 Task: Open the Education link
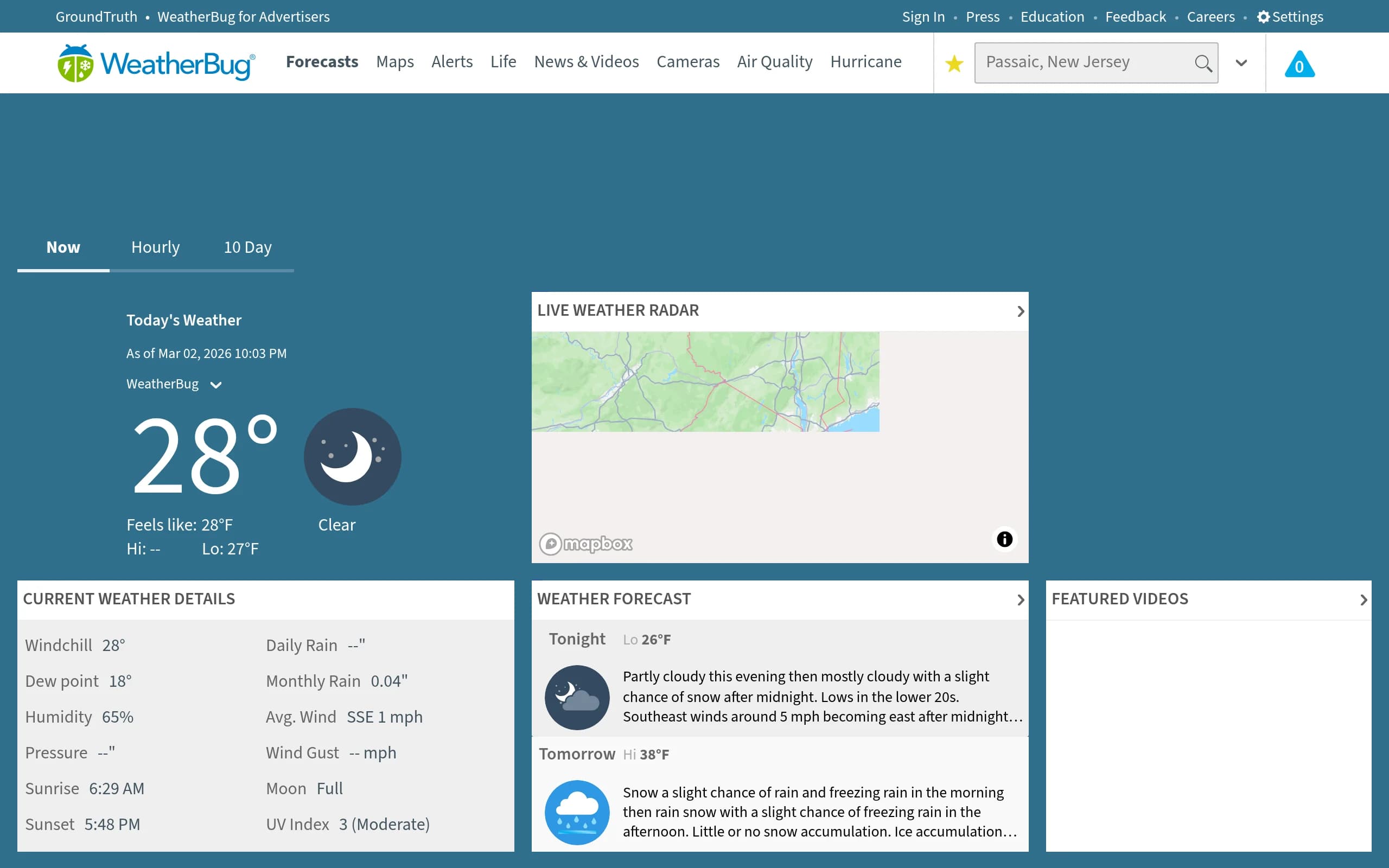(1052, 17)
